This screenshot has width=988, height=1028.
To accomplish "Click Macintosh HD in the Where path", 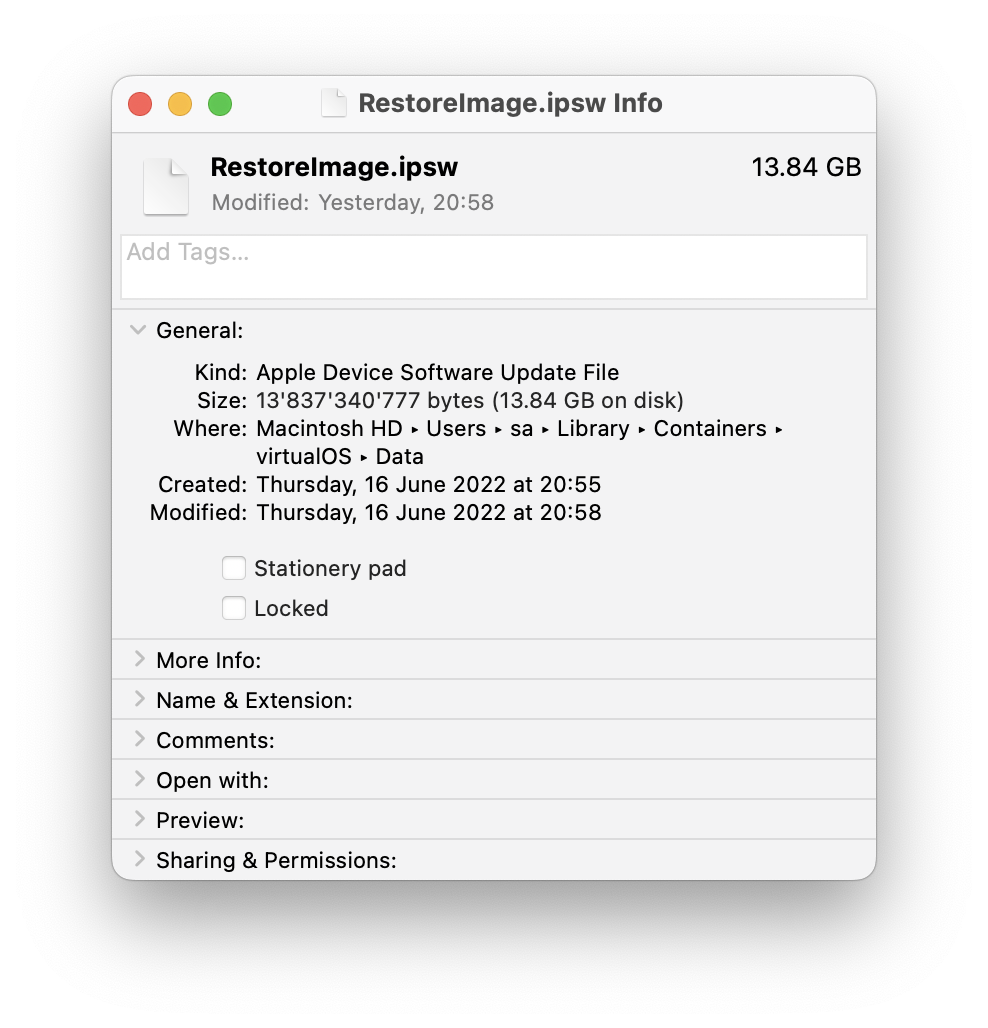I will (x=329, y=429).
